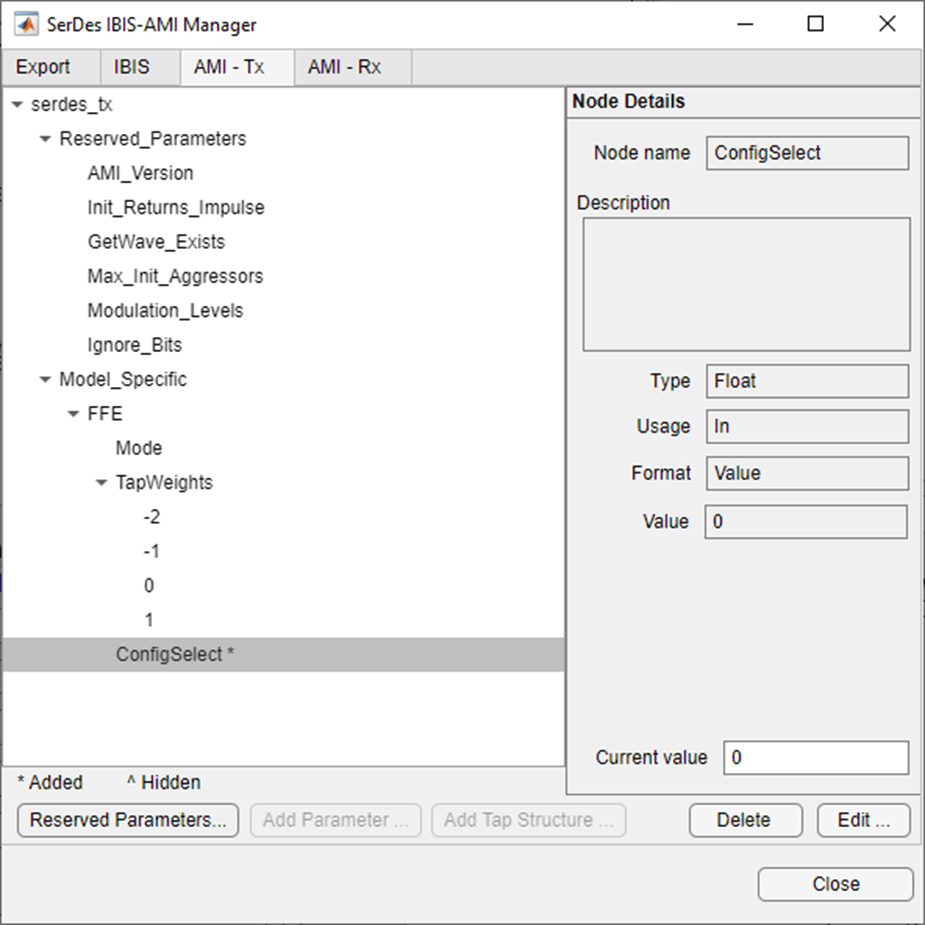Collapse the Reserved_Parameters tree node
Viewport: 925px width, 925px height.
[45, 139]
